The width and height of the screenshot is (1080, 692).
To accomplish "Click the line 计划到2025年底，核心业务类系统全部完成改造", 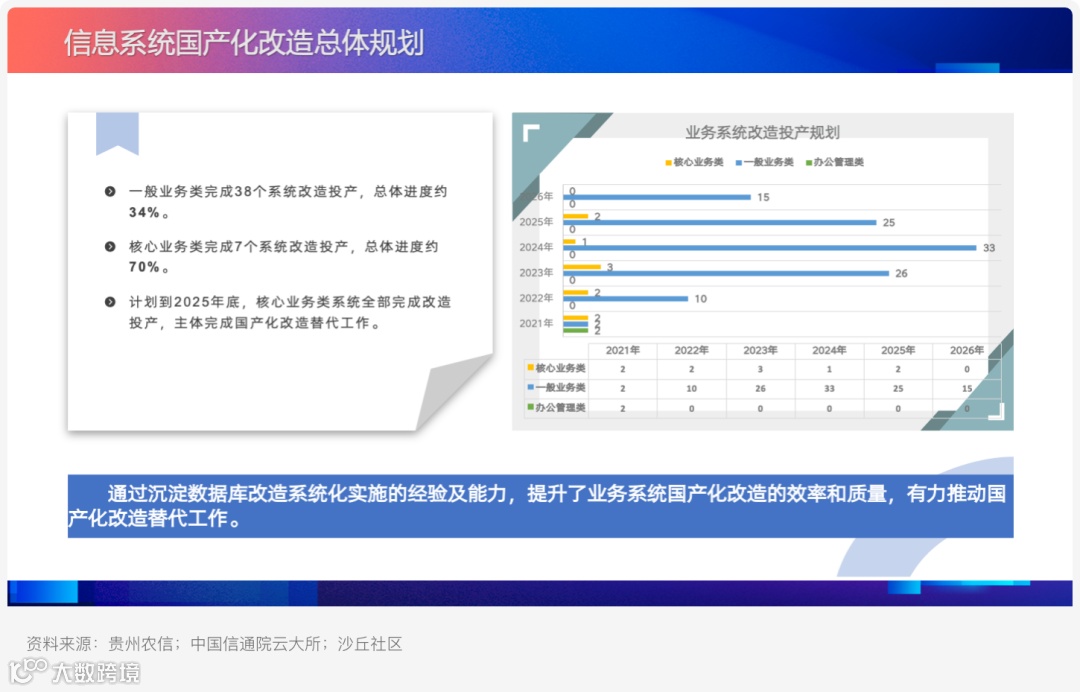I will pos(290,302).
